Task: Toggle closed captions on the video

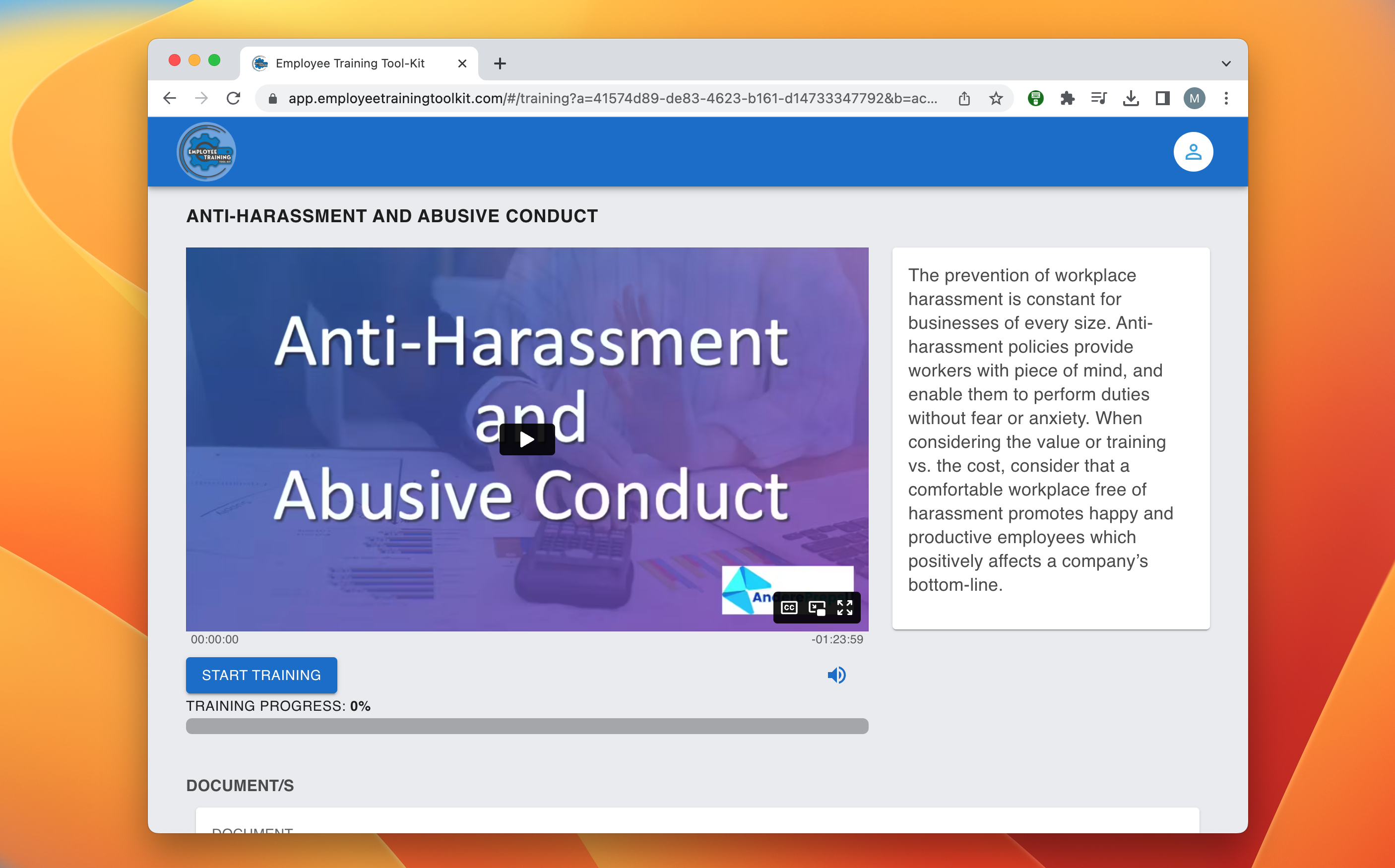Action: click(789, 608)
